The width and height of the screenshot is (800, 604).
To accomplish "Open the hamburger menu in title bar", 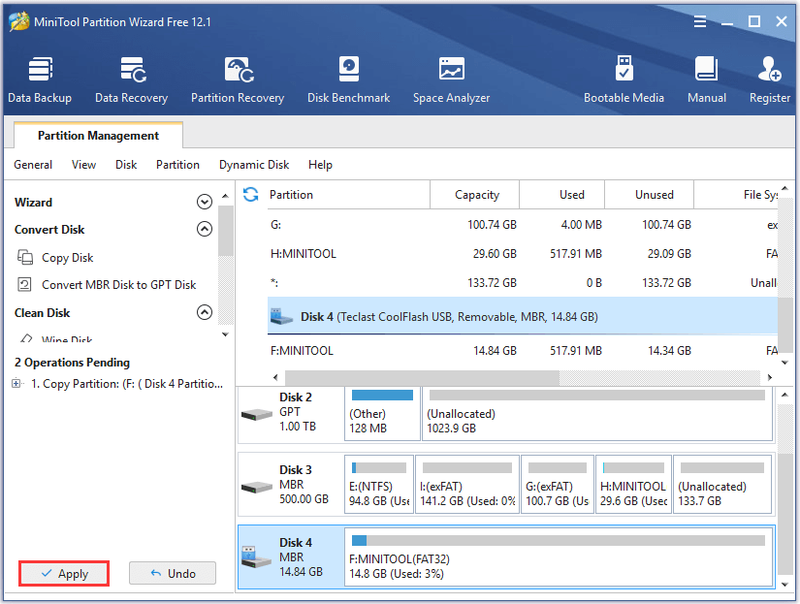I will pyautogui.click(x=700, y=21).
